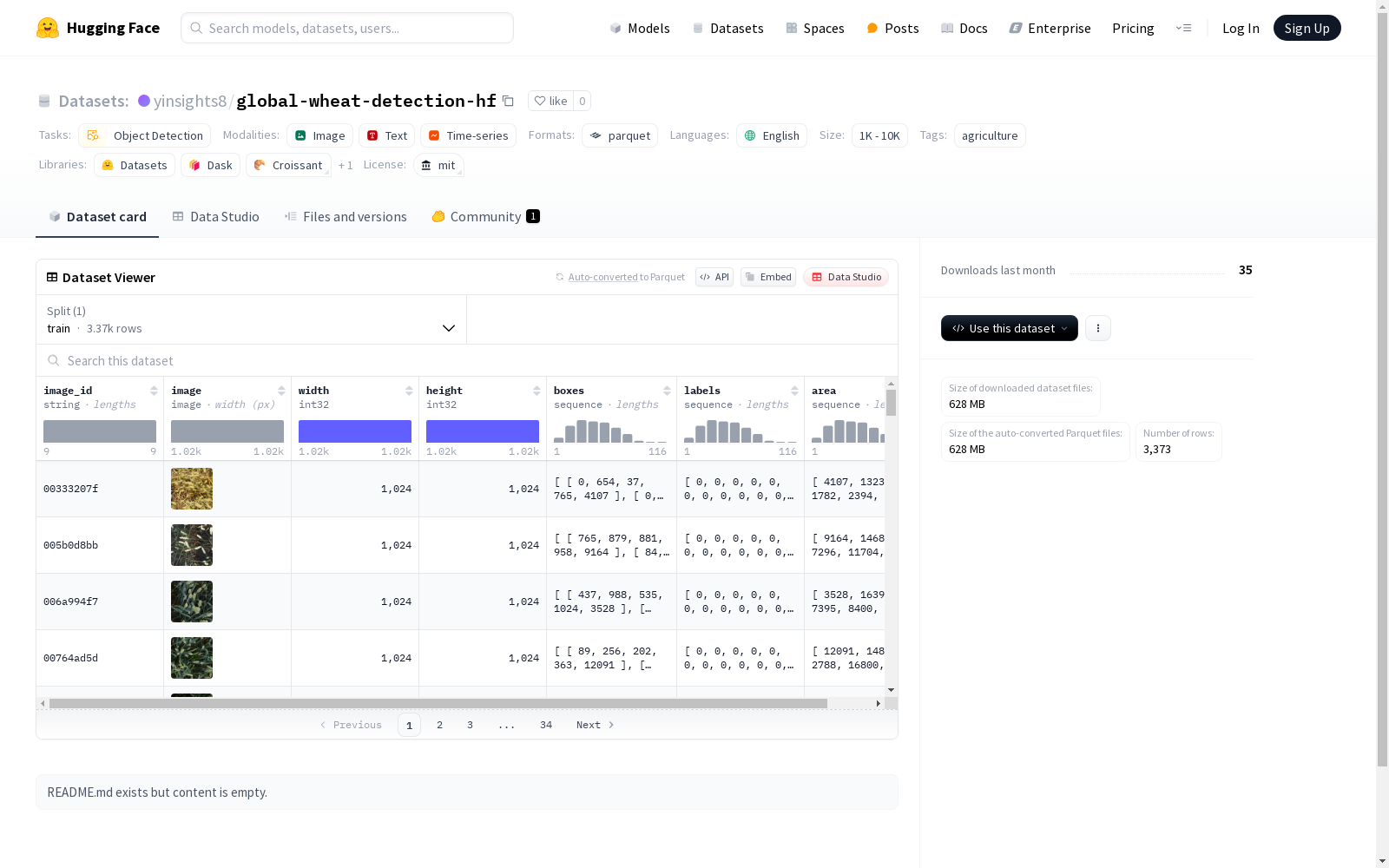Image resolution: width=1389 pixels, height=868 pixels.
Task: Click the boxes lengths histogram
Action: coord(610,431)
